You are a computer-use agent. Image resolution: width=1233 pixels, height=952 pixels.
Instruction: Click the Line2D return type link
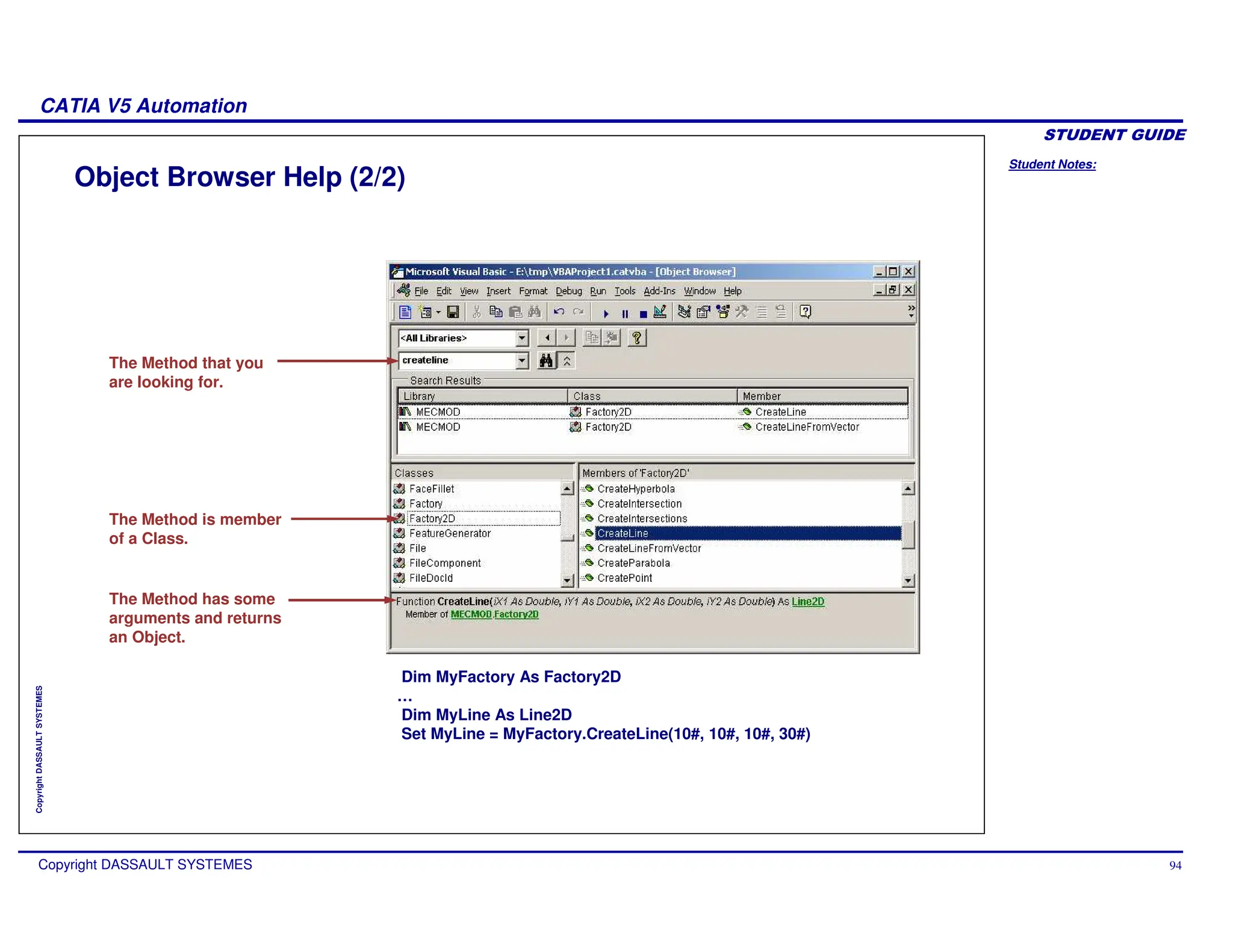808,601
